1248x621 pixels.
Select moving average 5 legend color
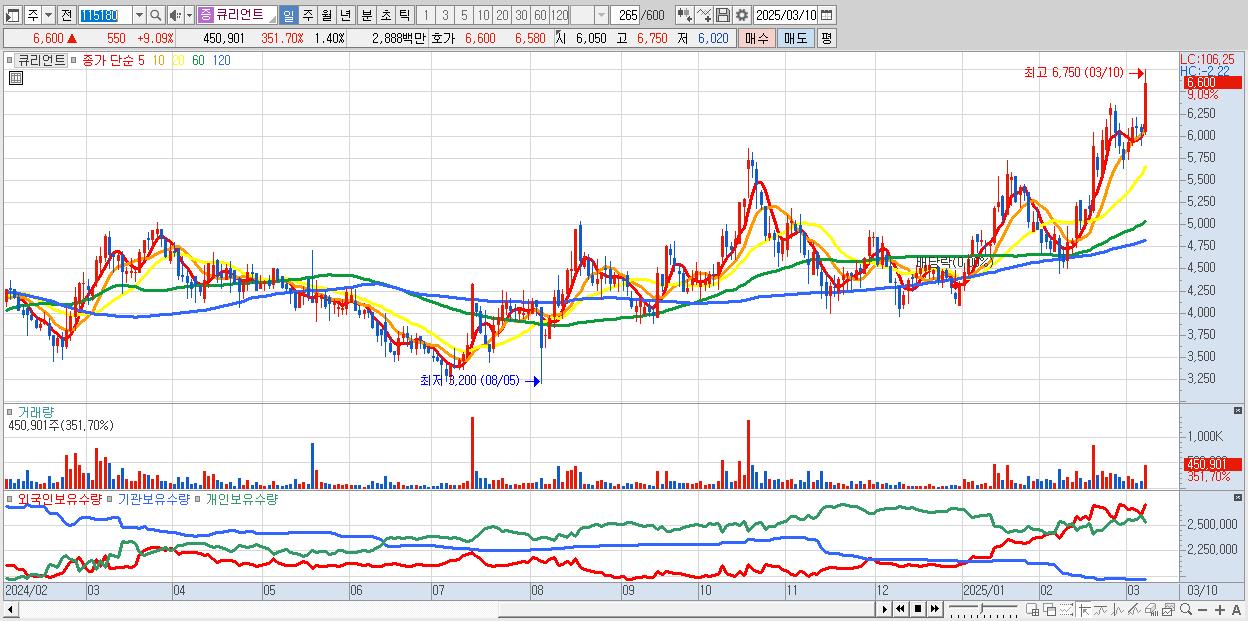click(141, 60)
